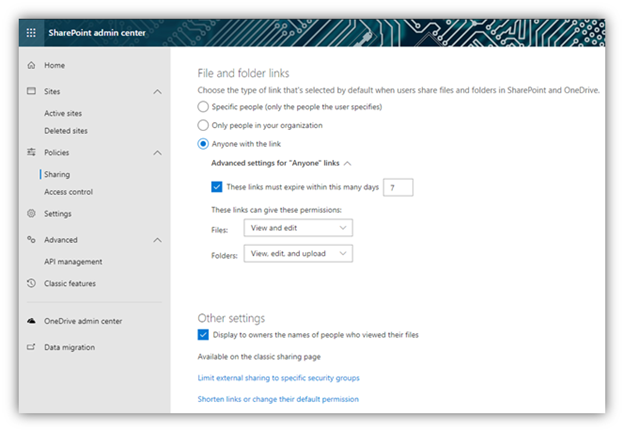Click the Sites window icon
The image size is (624, 432).
(31, 91)
